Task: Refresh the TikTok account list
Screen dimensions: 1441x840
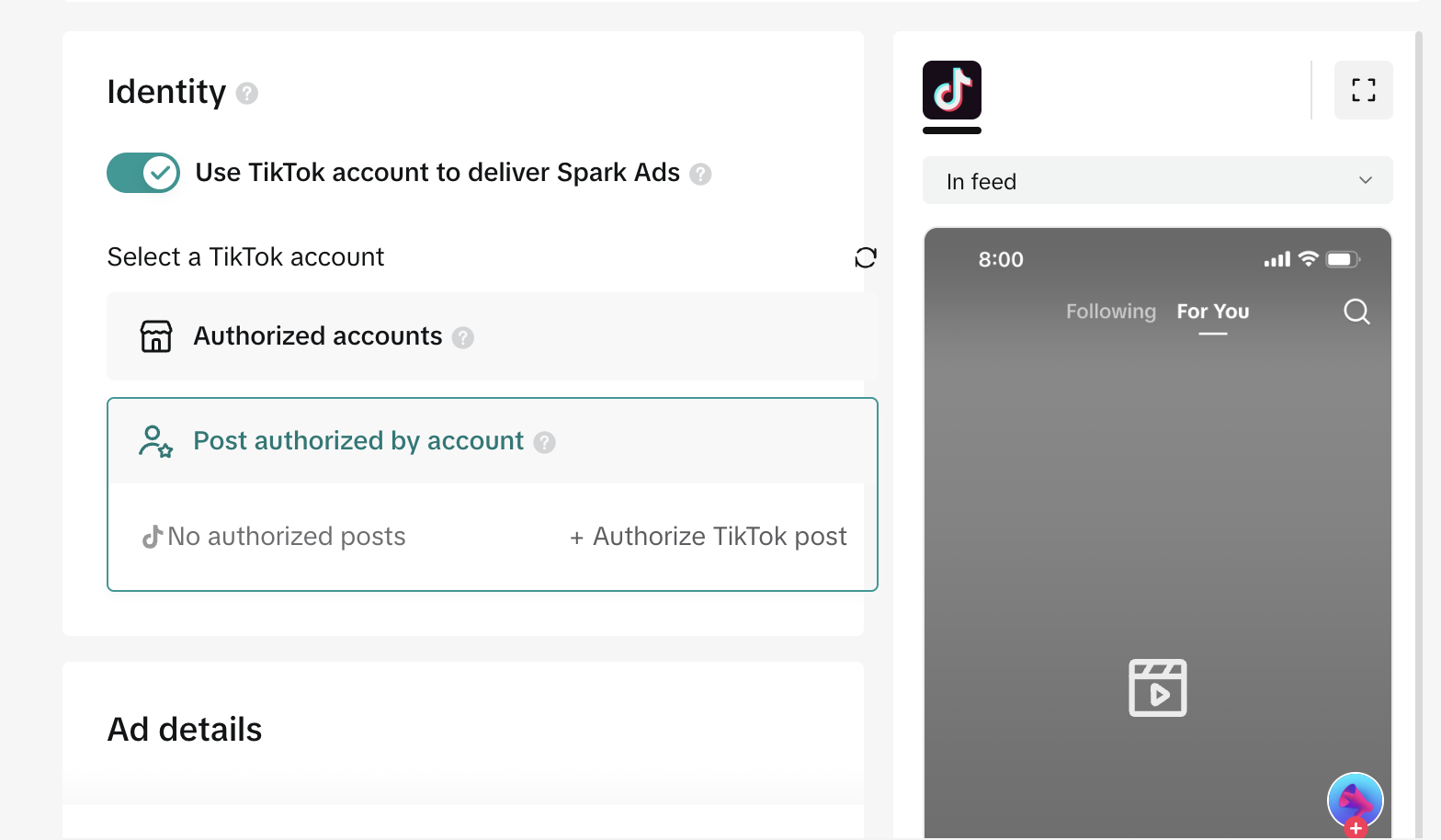Action: 865,257
